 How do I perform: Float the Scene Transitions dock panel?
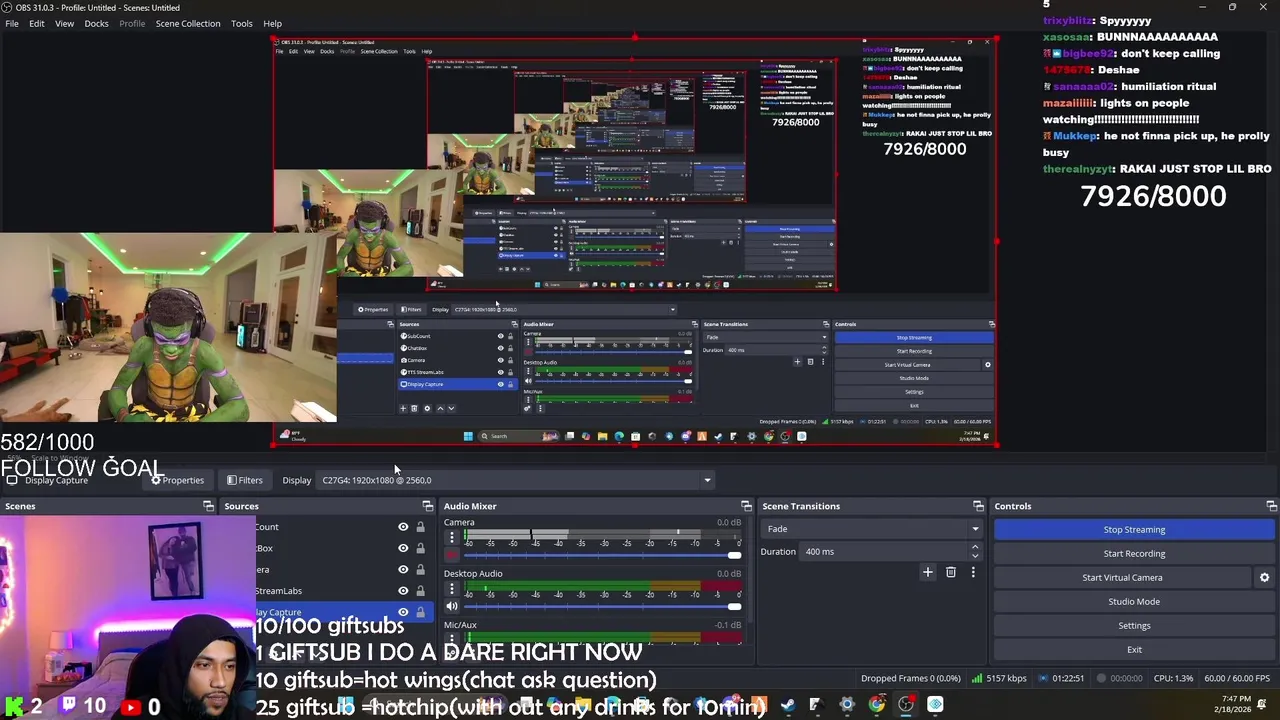pos(978,506)
